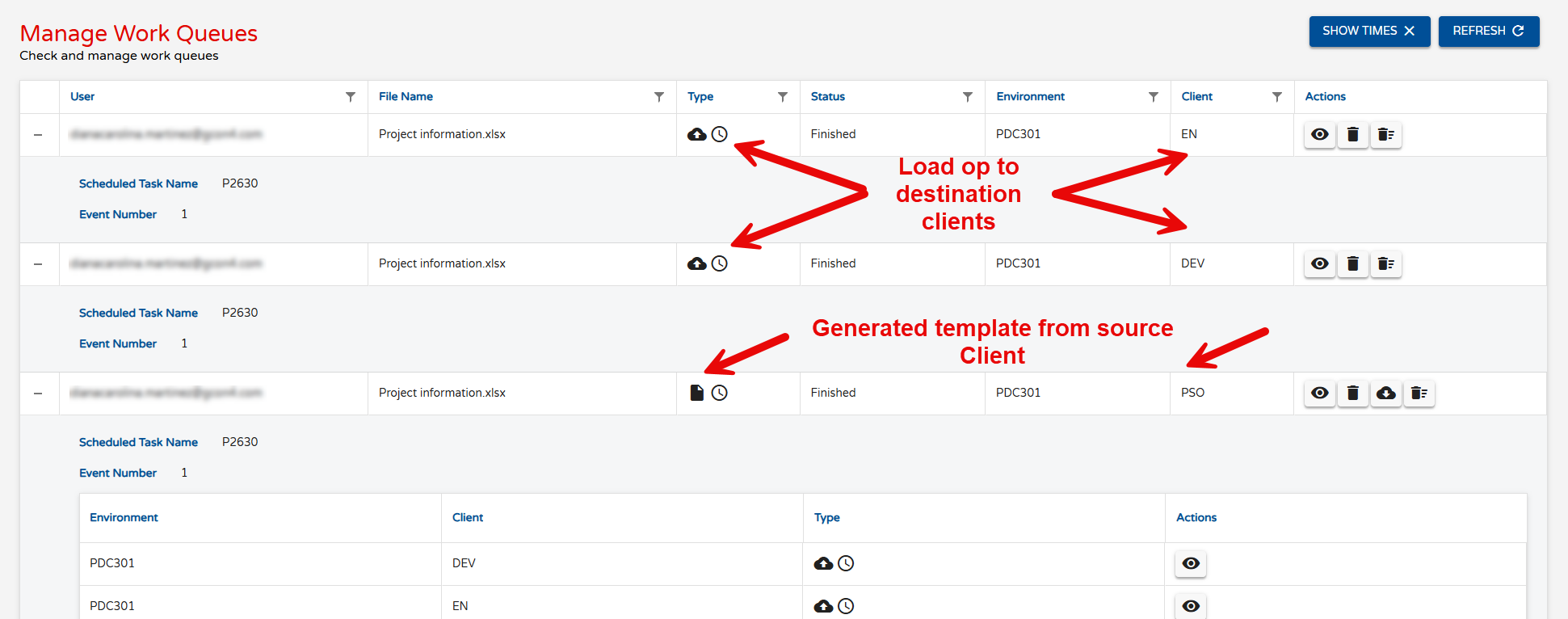Click cloud upload action in PSO row
This screenshot has height=619, width=1568.
coord(1386,393)
